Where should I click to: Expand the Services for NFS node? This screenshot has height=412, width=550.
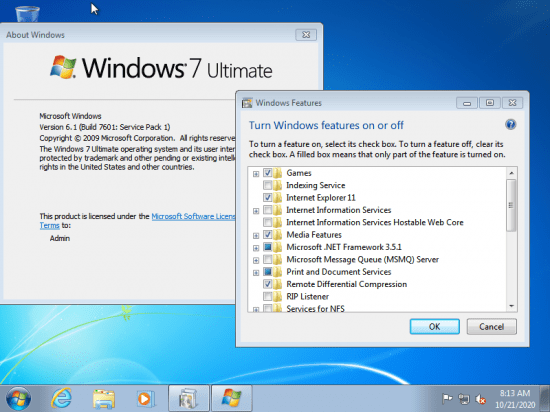click(256, 309)
